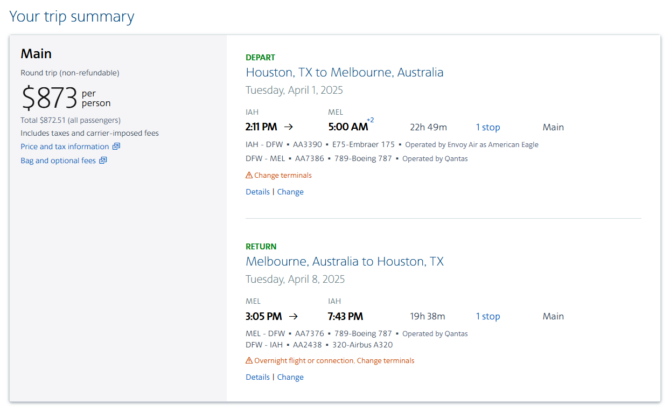
Task: Click the Melbourne, Australia to Houston, TX heading
Action: tap(344, 261)
